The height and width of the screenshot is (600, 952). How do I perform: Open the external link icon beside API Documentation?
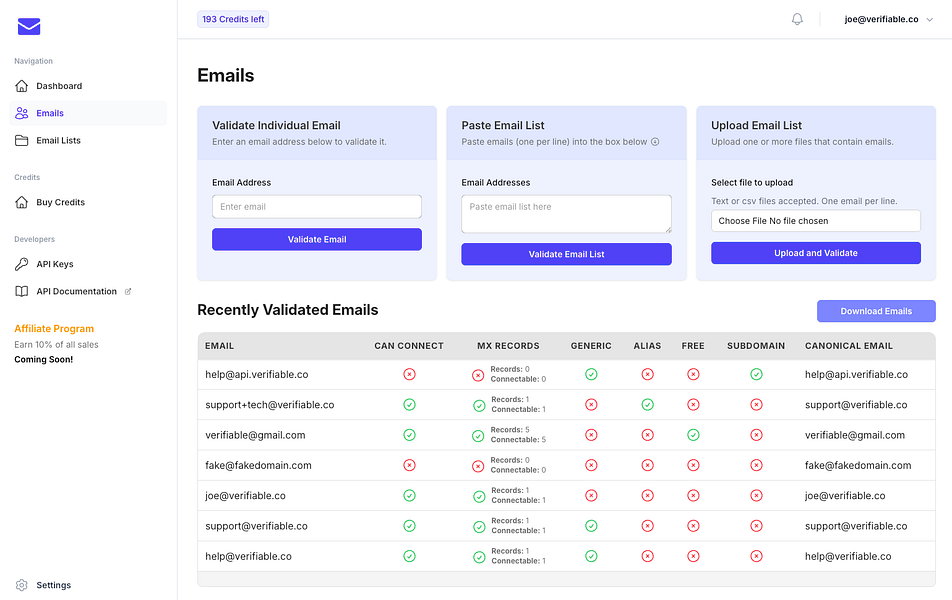coord(128,292)
